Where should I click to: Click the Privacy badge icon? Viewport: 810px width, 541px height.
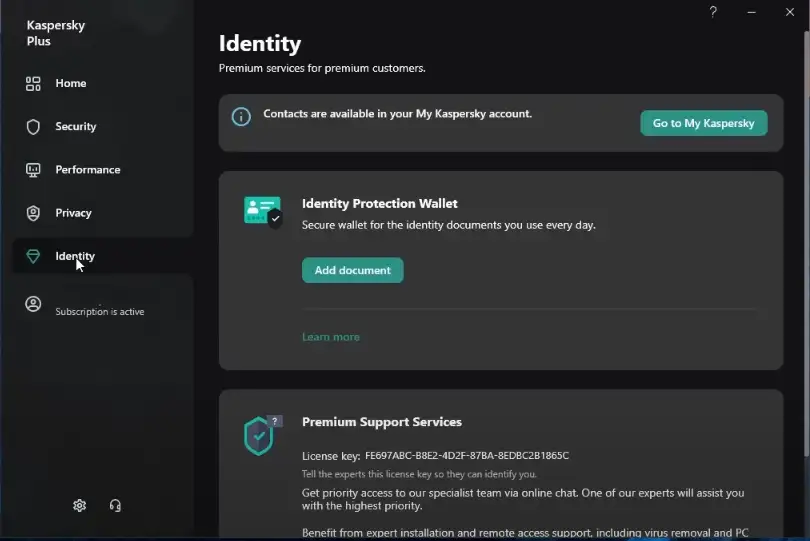[33, 213]
